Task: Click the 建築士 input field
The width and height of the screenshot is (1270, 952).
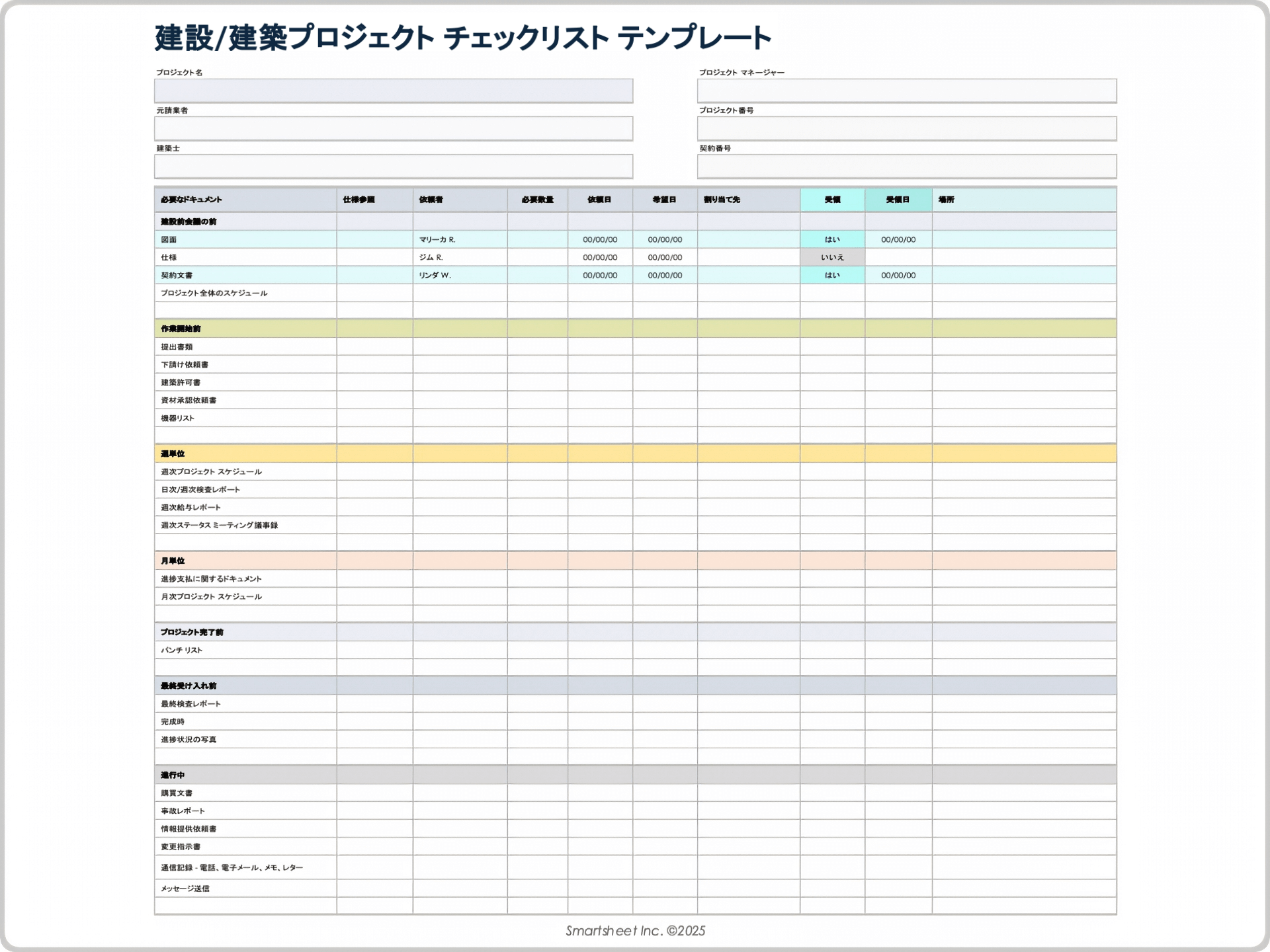Action: pos(394,166)
